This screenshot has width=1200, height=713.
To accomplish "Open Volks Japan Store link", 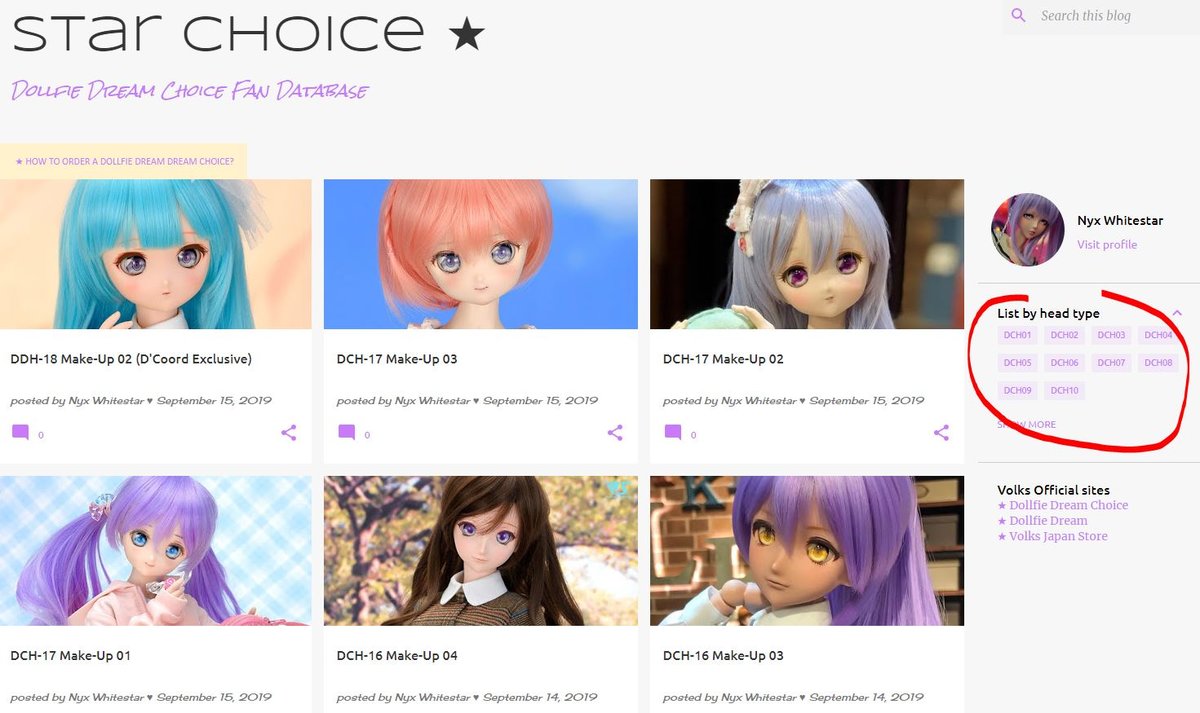I will pyautogui.click(x=1052, y=536).
